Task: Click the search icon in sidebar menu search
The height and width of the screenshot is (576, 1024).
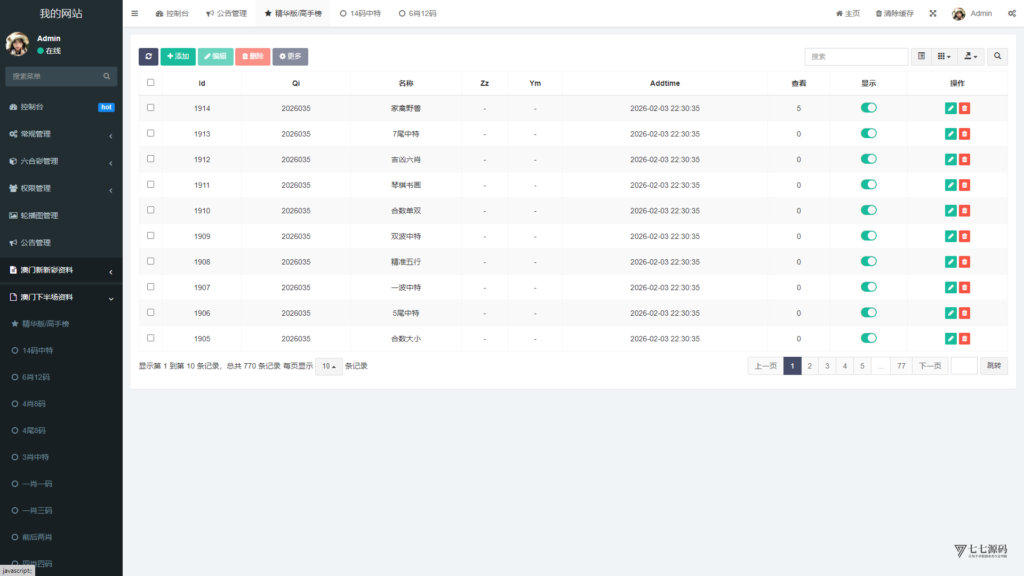Action: coord(106,76)
